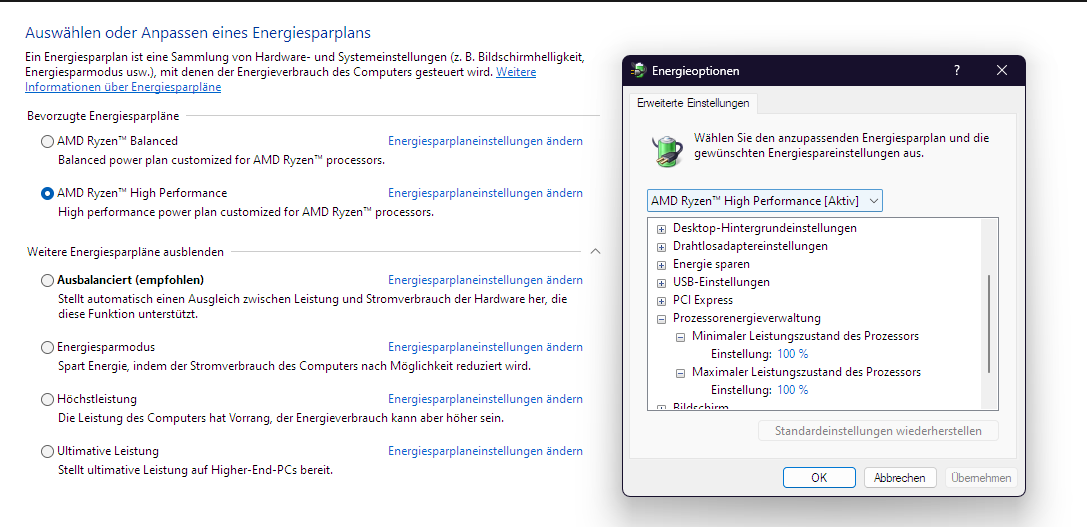Open plan settings link for Höchstleistung
This screenshot has height=527, width=1087.
click(x=485, y=399)
